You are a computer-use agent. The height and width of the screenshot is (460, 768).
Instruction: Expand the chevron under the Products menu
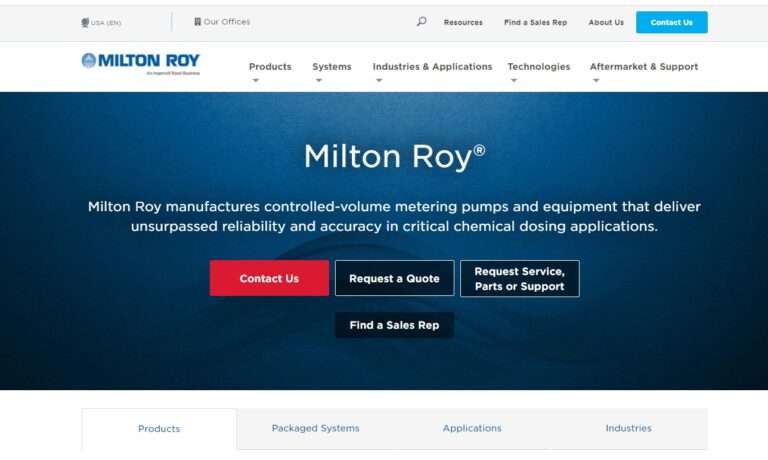pyautogui.click(x=256, y=81)
